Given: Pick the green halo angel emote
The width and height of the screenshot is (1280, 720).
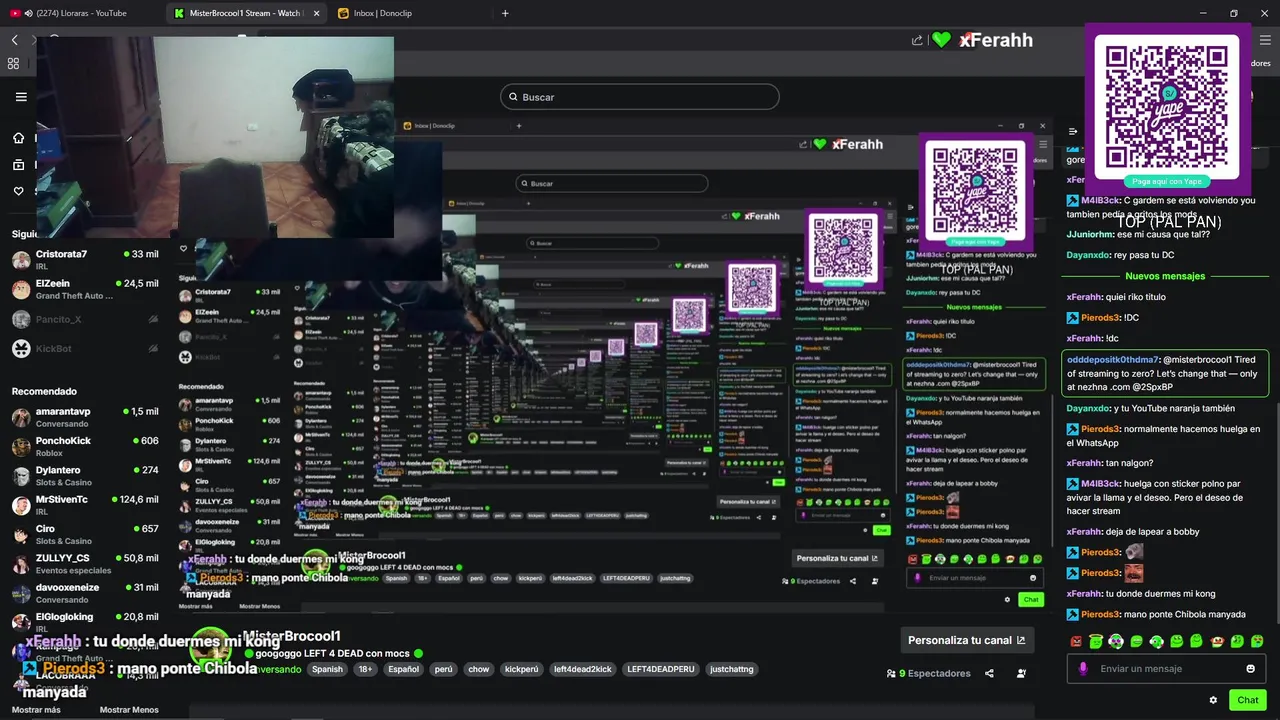Looking at the screenshot, I should coord(1096,641).
